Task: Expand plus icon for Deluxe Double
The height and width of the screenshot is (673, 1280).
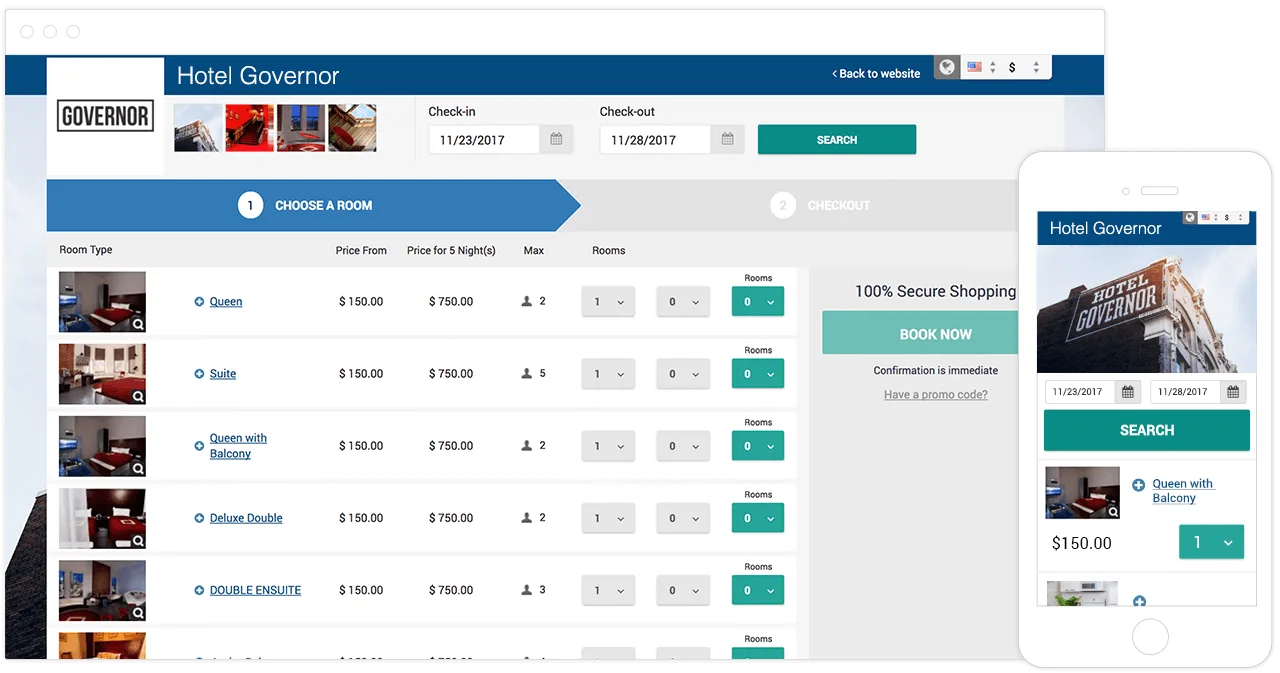Action: (x=199, y=518)
